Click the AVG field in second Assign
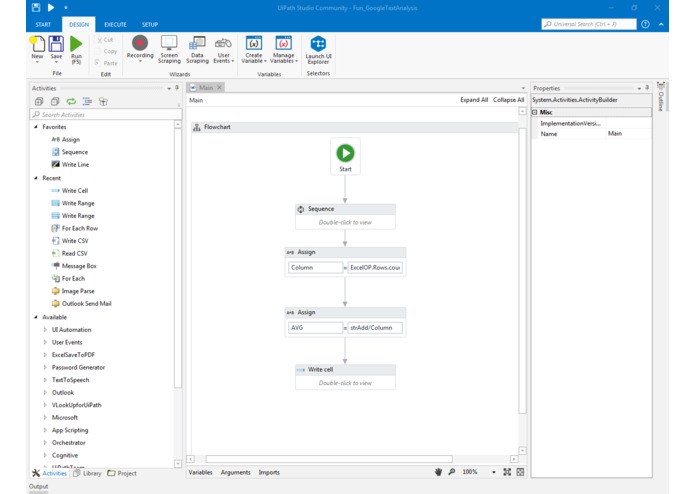 click(316, 328)
